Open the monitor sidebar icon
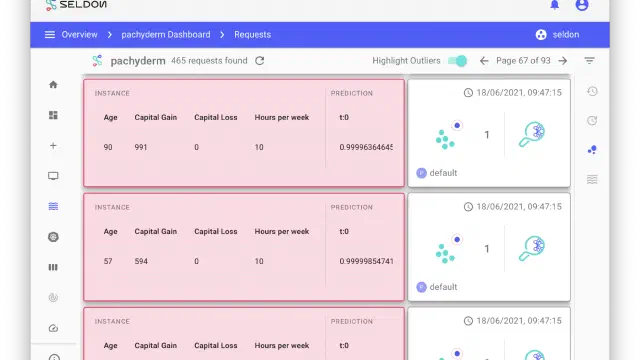The height and width of the screenshot is (360, 640). point(53,176)
